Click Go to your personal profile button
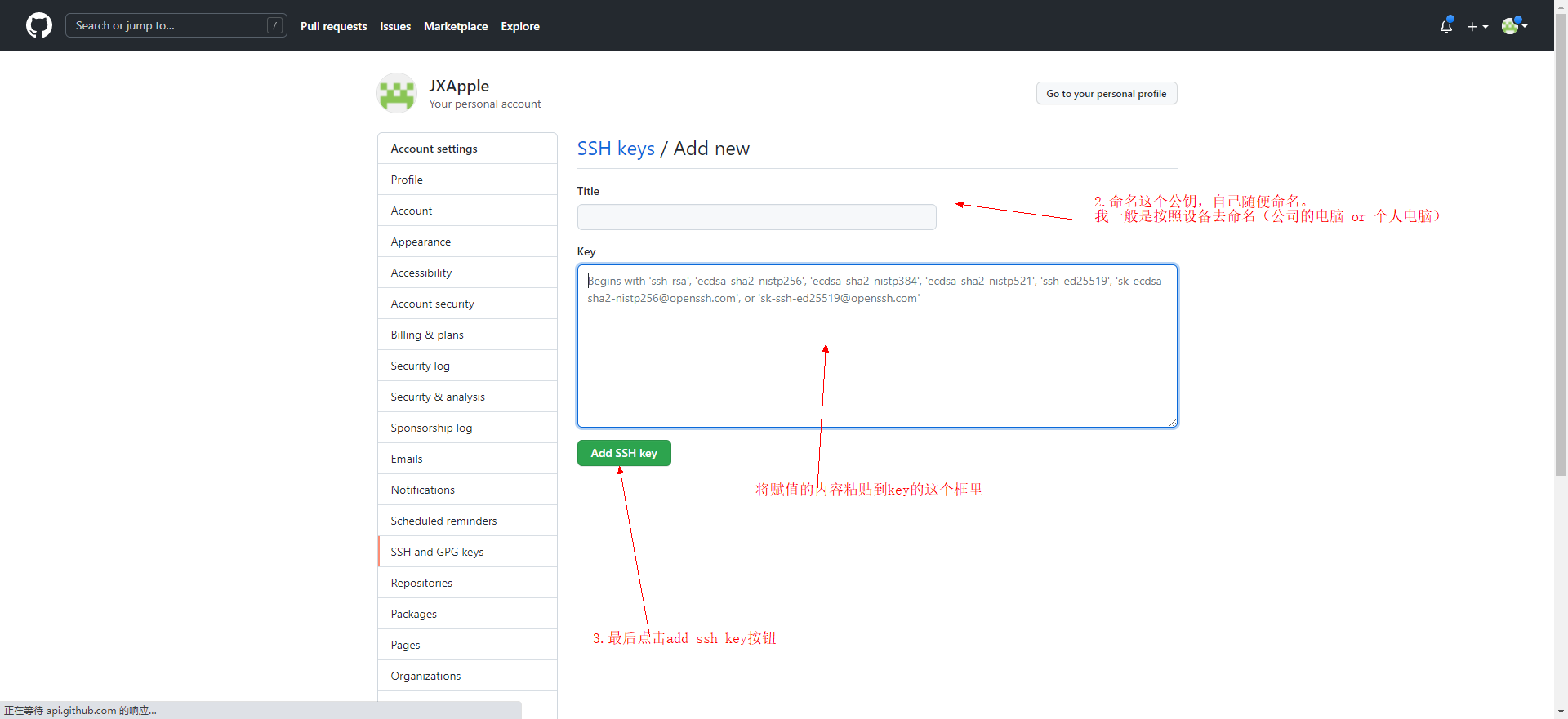 pos(1107,93)
